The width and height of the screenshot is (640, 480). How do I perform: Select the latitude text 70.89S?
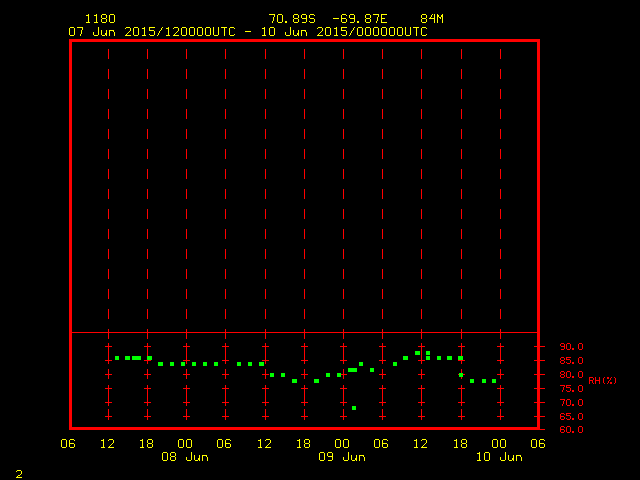292,19
